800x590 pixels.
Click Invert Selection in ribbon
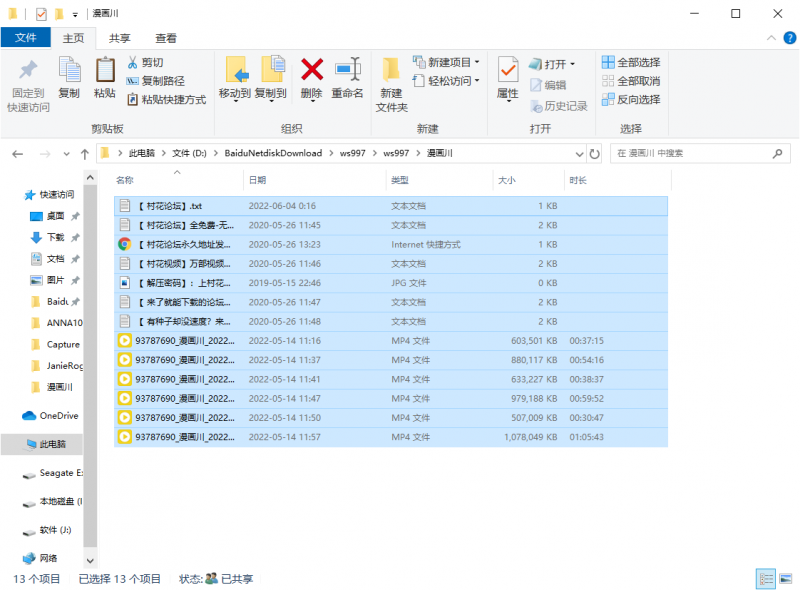coord(631,99)
